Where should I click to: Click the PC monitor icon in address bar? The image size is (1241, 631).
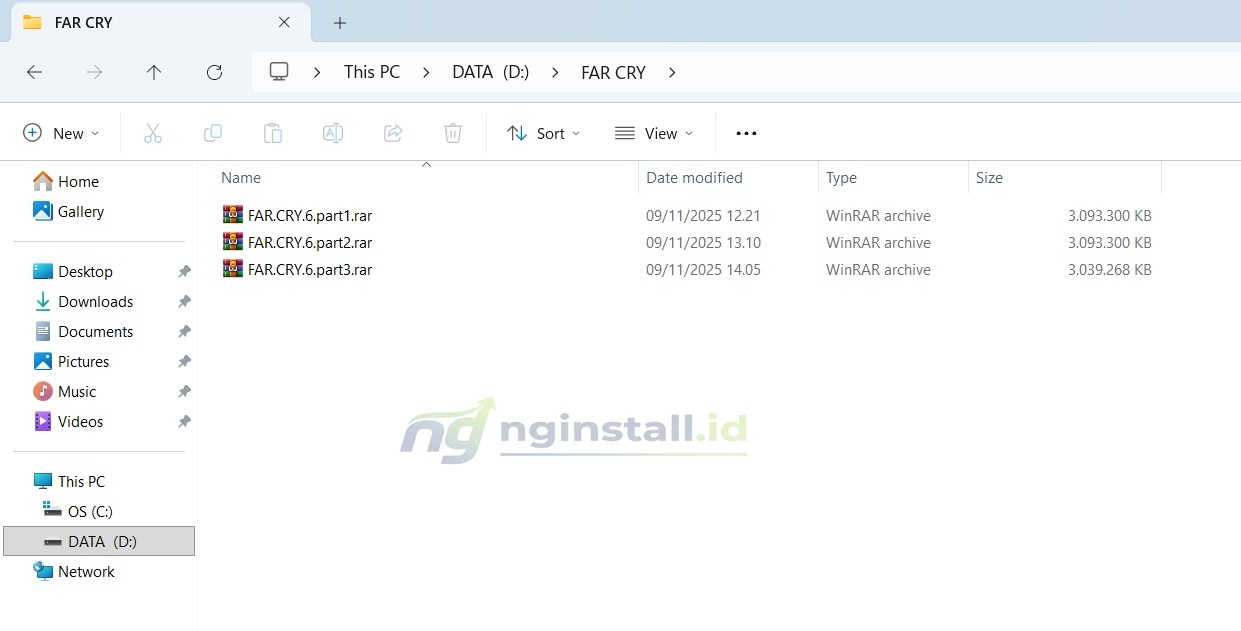pos(279,72)
